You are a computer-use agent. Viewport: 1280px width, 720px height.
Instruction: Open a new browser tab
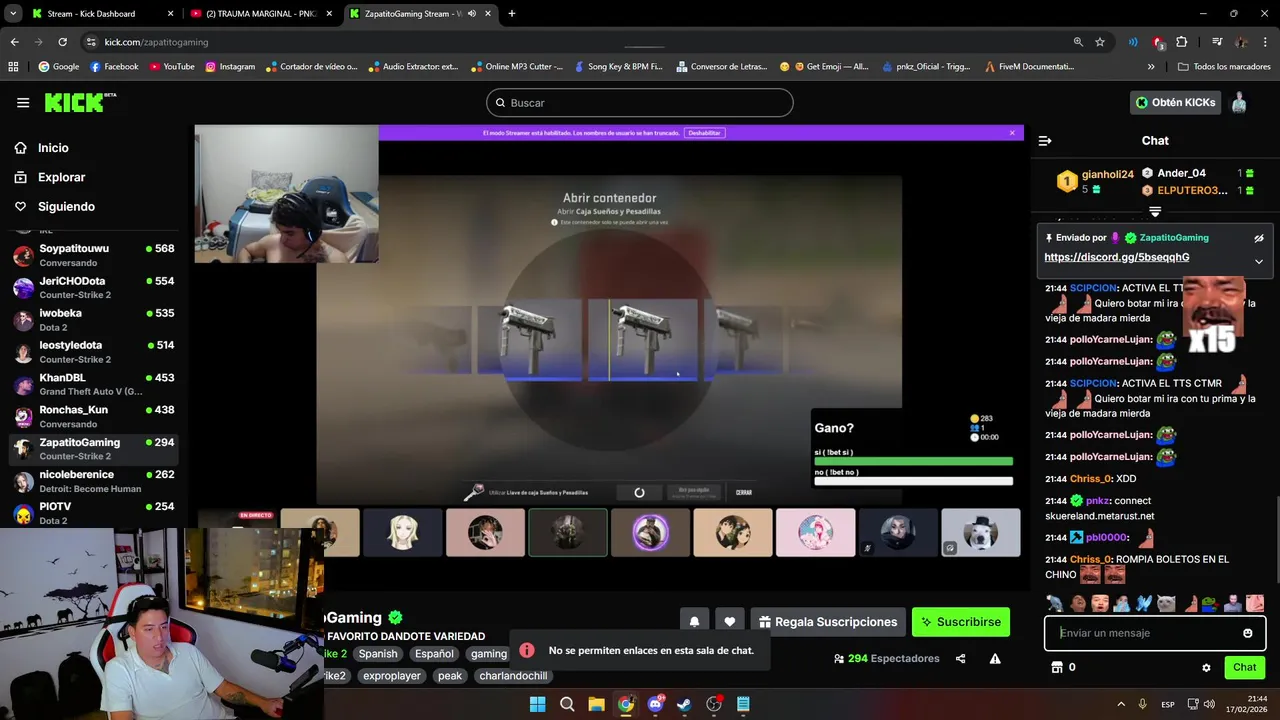(512, 14)
